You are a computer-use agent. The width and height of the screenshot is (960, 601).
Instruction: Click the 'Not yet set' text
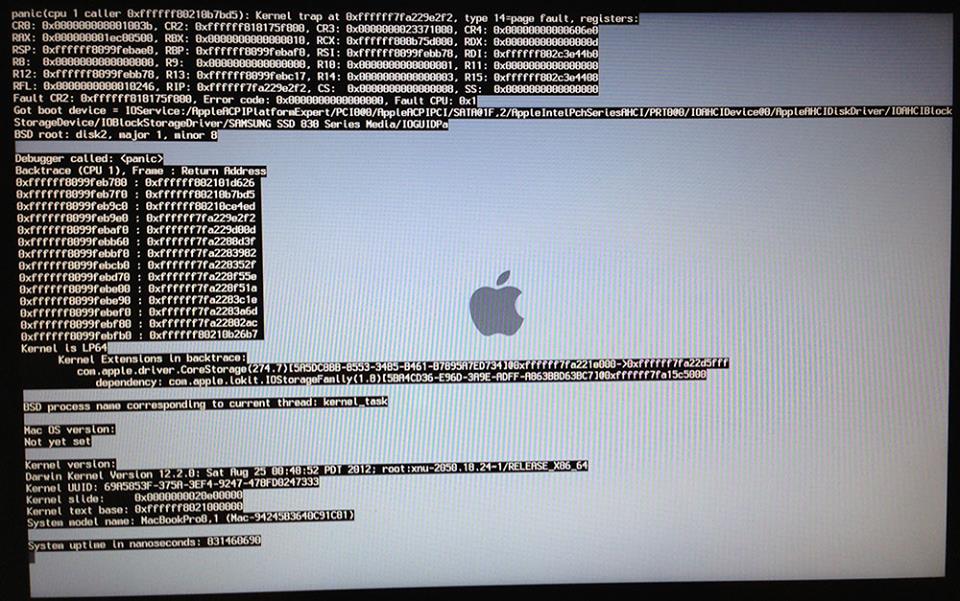click(x=58, y=441)
